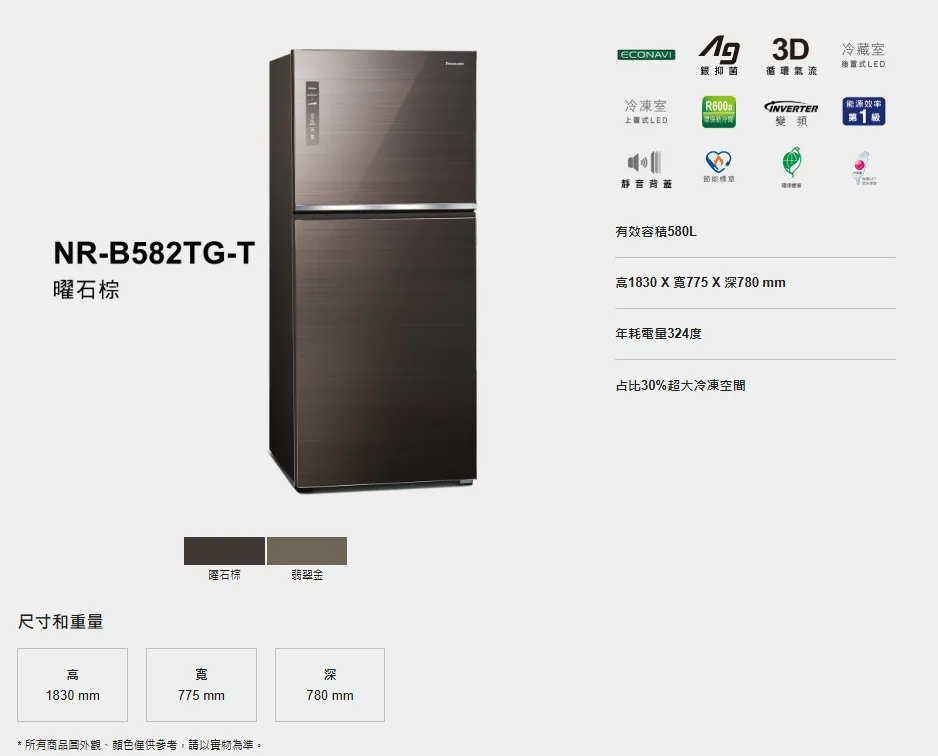Select the freezer room LED icon
The height and width of the screenshot is (756, 938).
point(646,111)
